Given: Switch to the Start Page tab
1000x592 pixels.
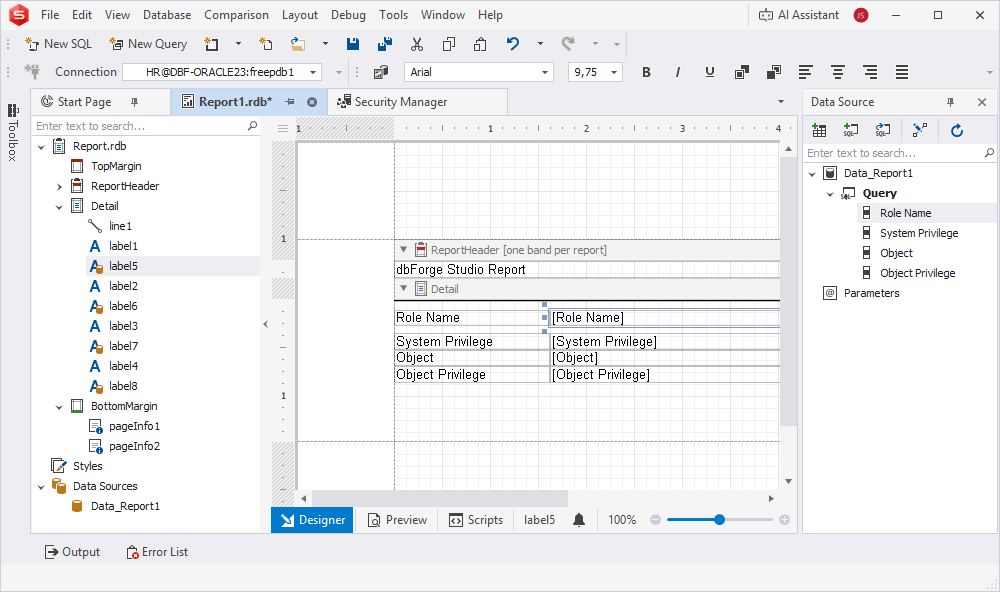Looking at the screenshot, I should coord(84,102).
